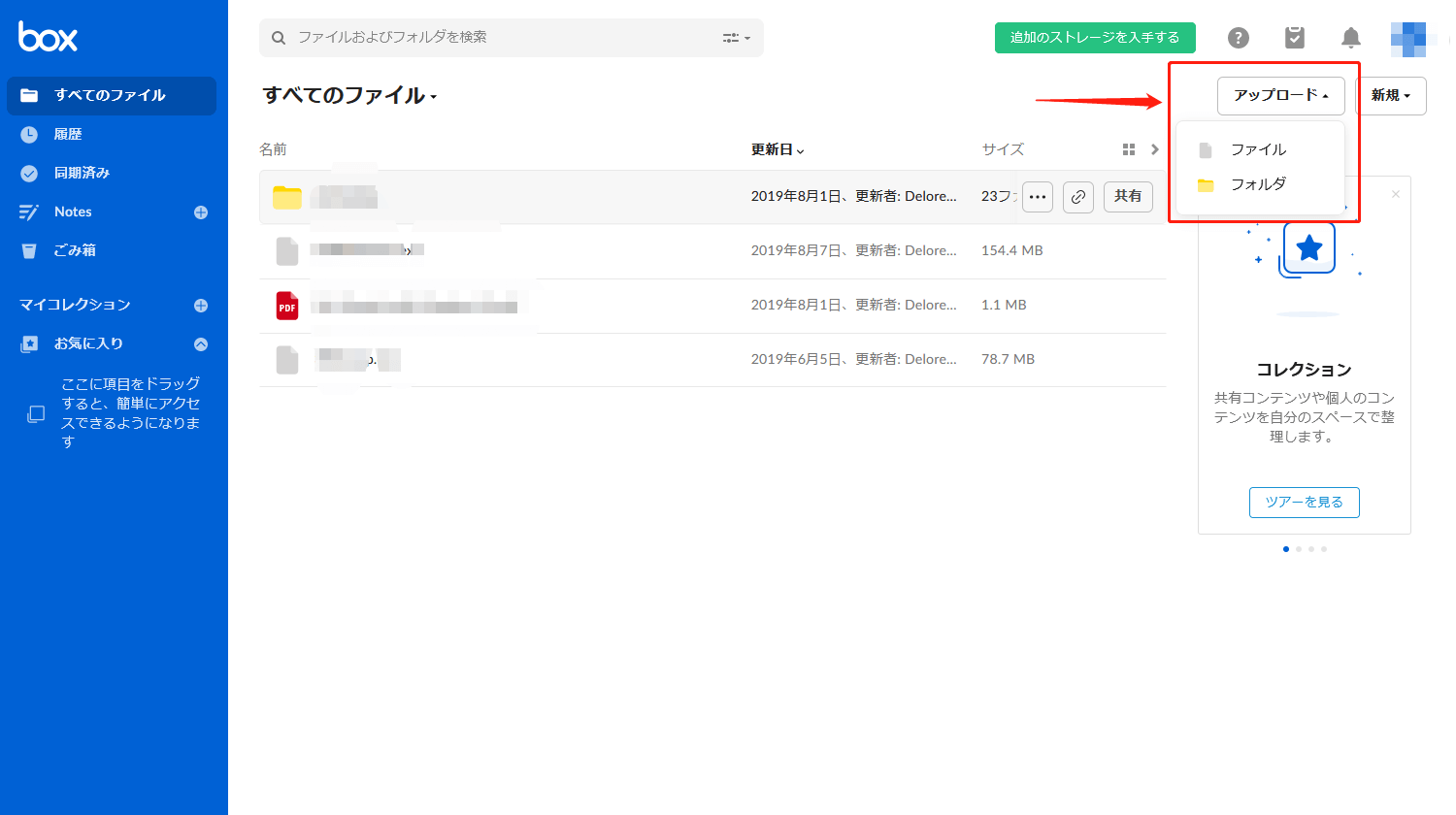This screenshot has height=815, width=1456.
Task: Click the file icon in the 154.4 MB row
Action: click(x=287, y=251)
